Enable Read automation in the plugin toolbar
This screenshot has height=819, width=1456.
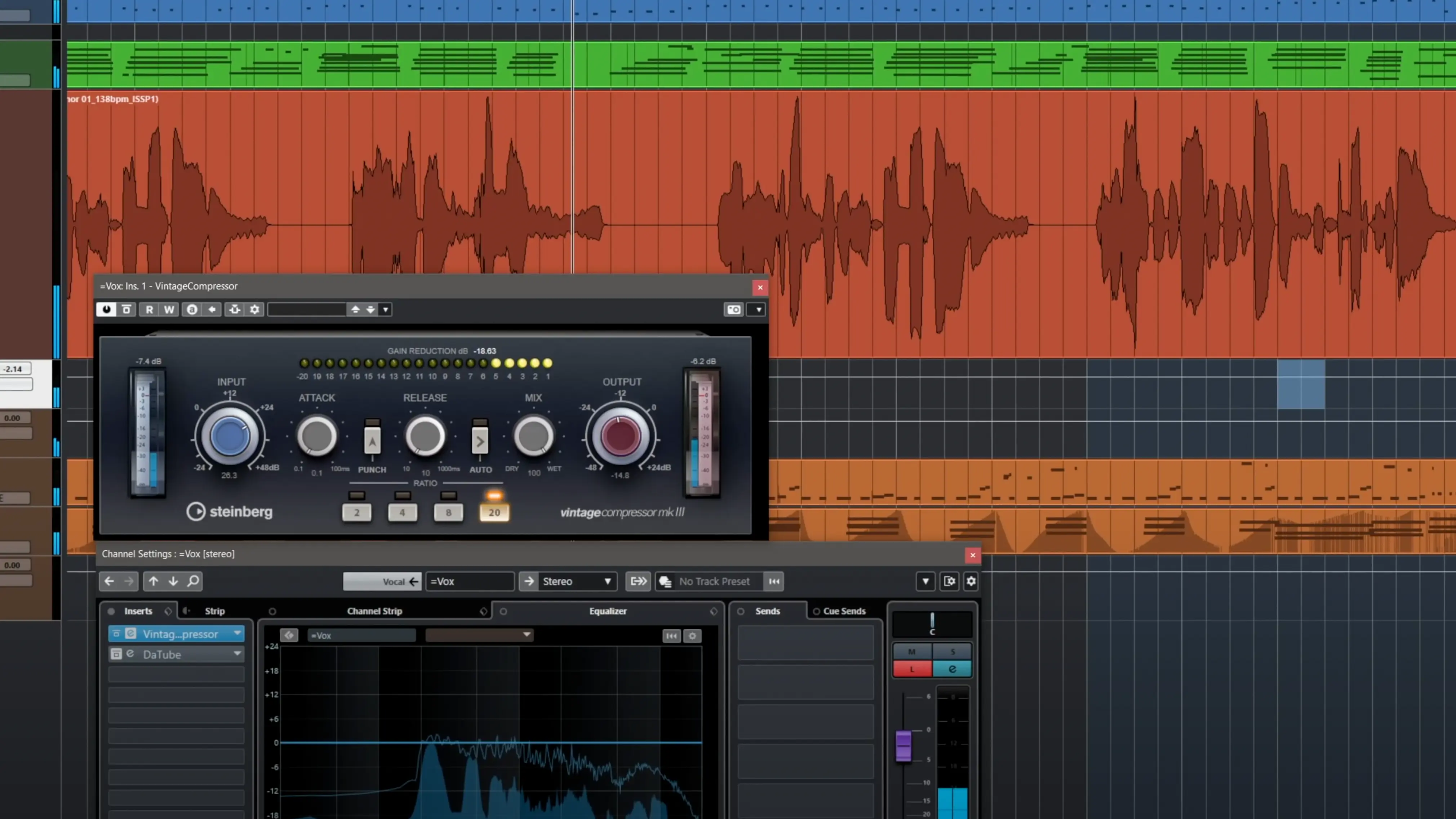click(x=149, y=309)
